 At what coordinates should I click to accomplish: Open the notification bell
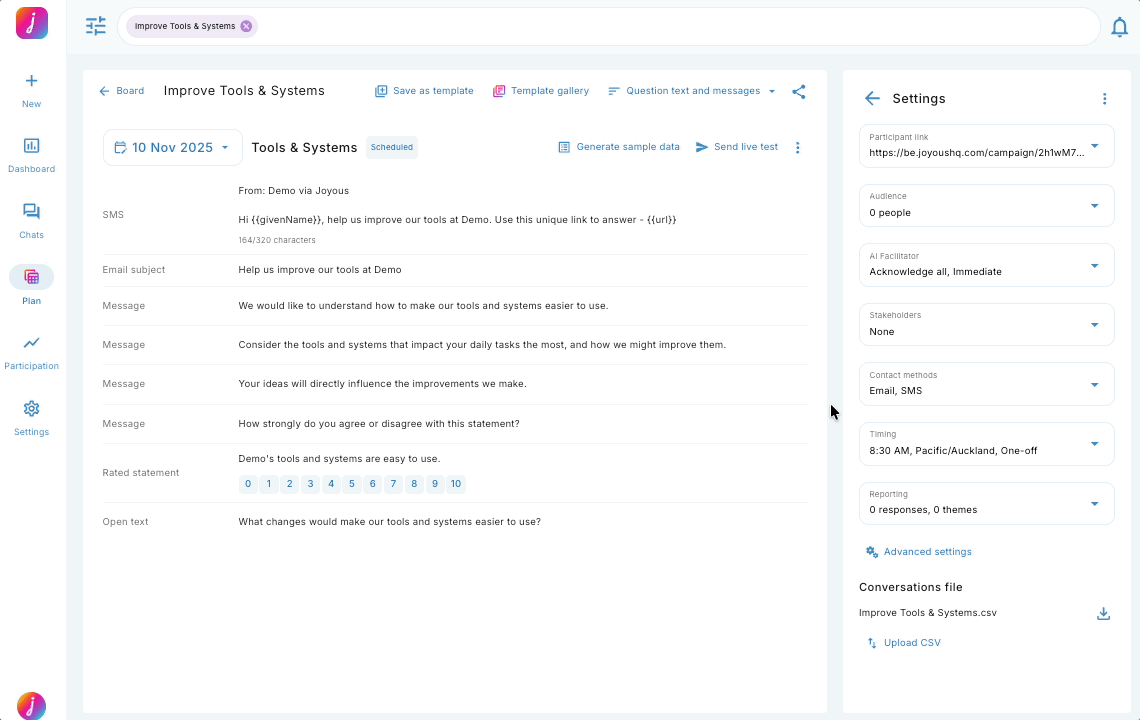pyautogui.click(x=1119, y=27)
